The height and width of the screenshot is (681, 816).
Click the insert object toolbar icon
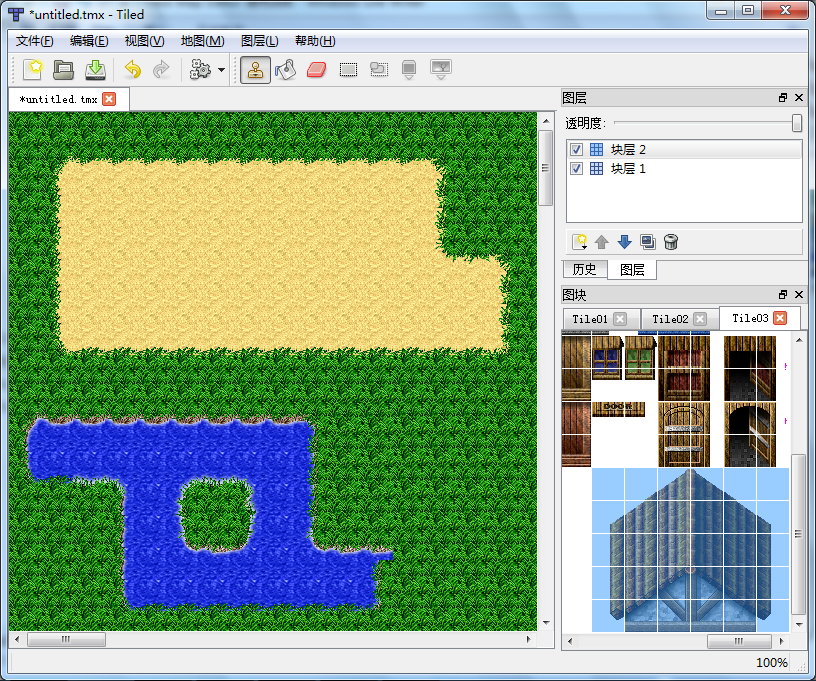click(x=409, y=69)
